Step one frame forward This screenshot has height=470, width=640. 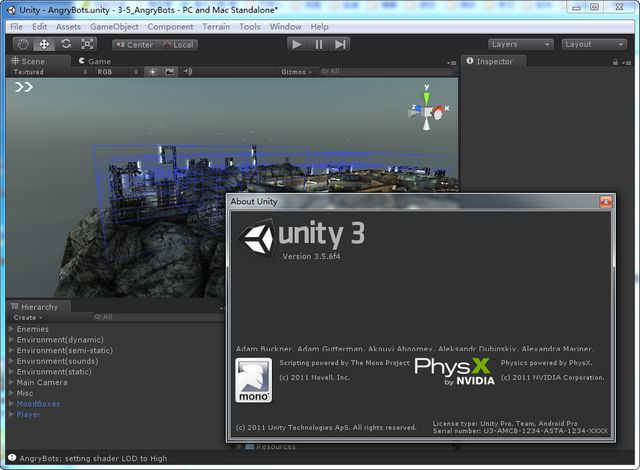tap(340, 44)
